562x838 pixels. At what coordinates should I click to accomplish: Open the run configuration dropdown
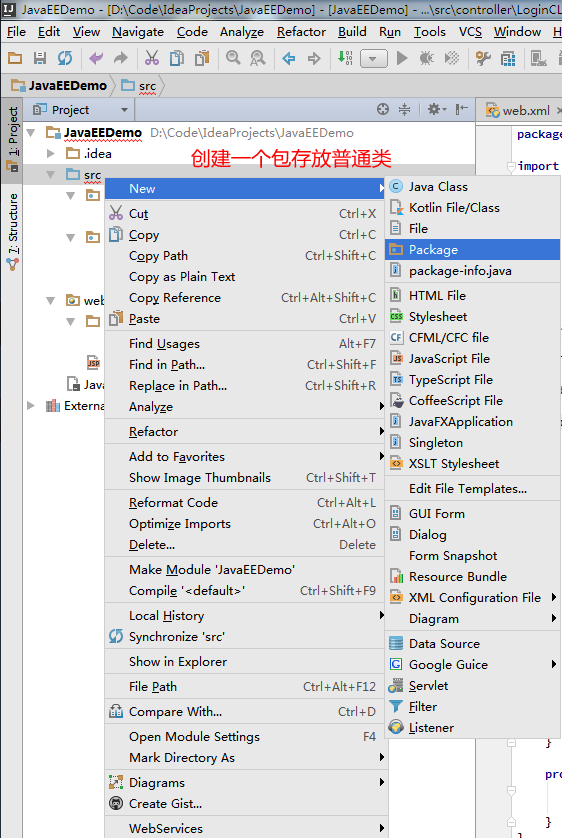click(373, 58)
